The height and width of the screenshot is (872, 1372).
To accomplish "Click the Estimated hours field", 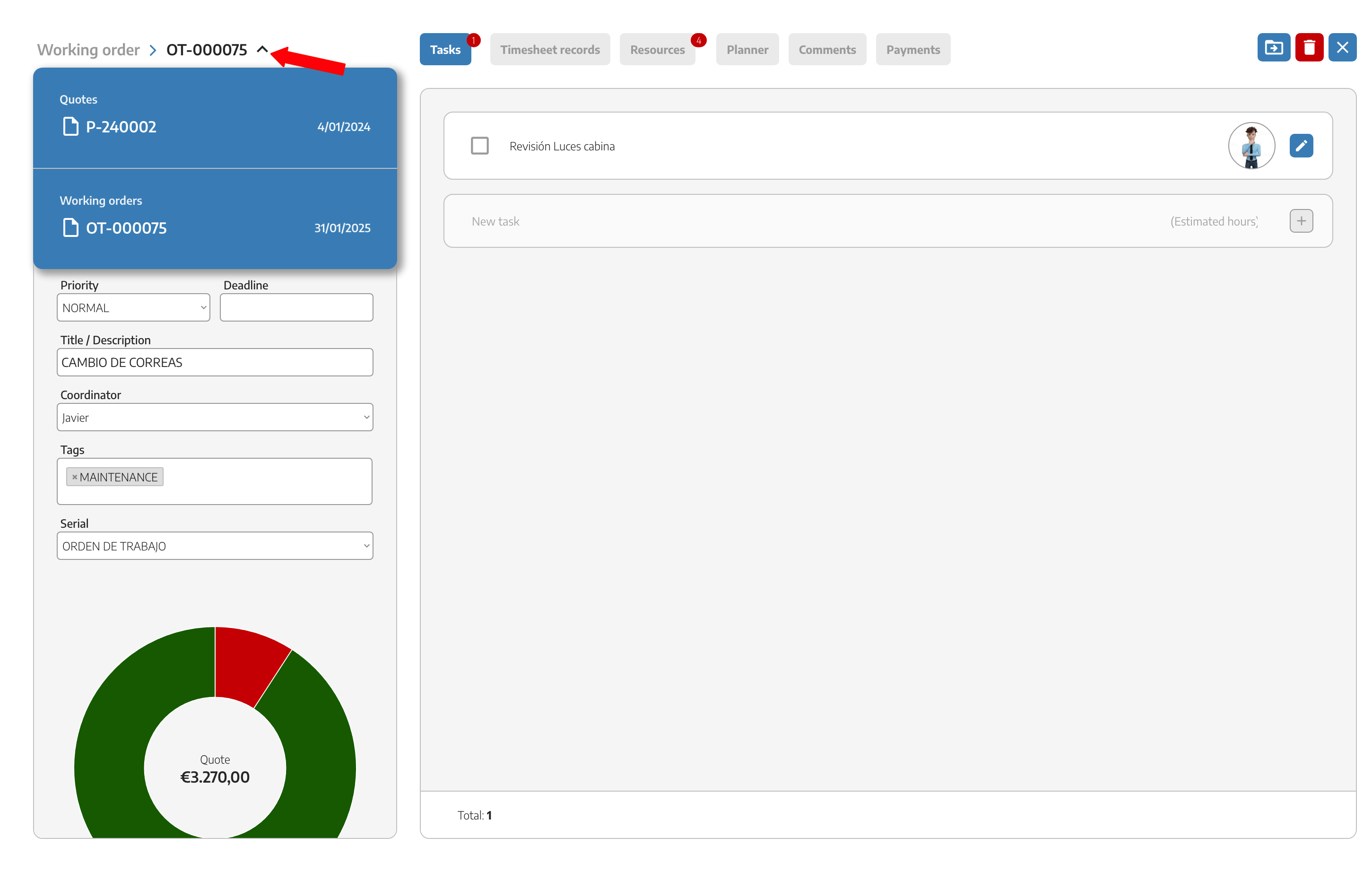I will pos(1214,221).
